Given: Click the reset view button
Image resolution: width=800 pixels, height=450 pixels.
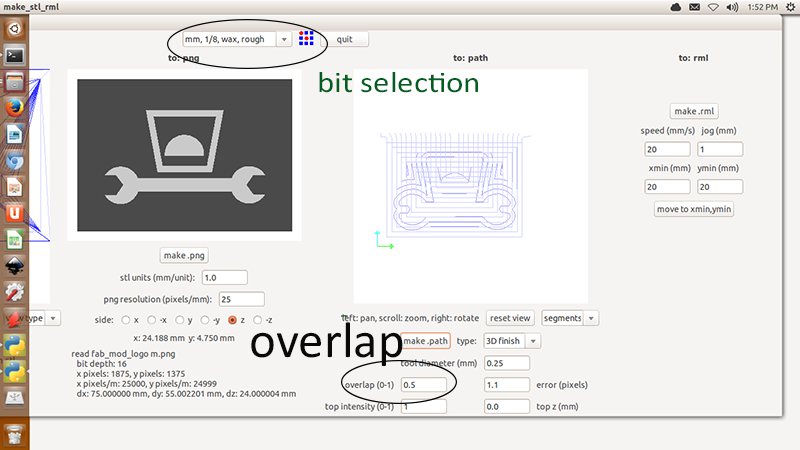Looking at the screenshot, I should [510, 318].
